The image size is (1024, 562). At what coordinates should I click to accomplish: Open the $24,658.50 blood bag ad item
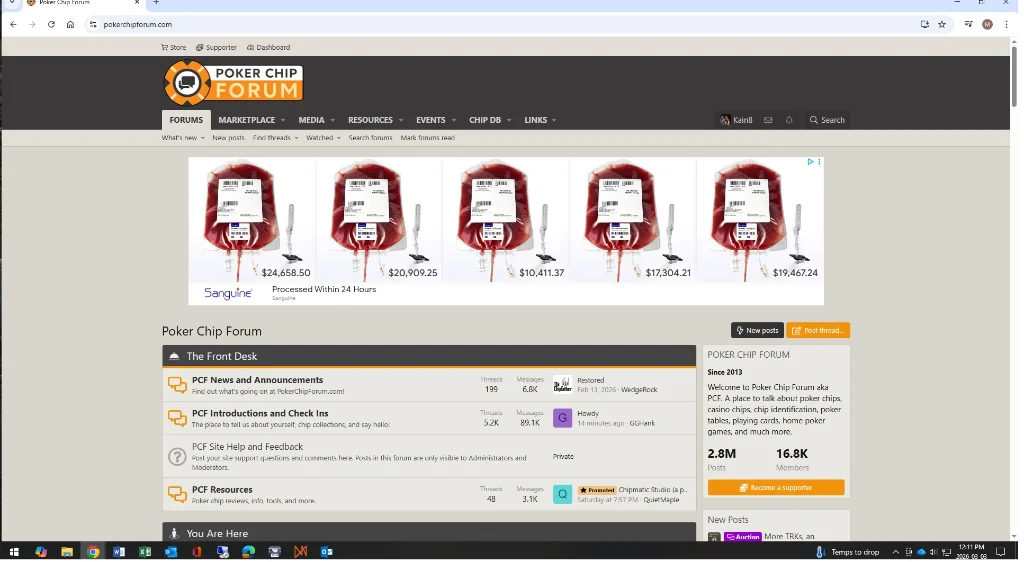coord(253,220)
